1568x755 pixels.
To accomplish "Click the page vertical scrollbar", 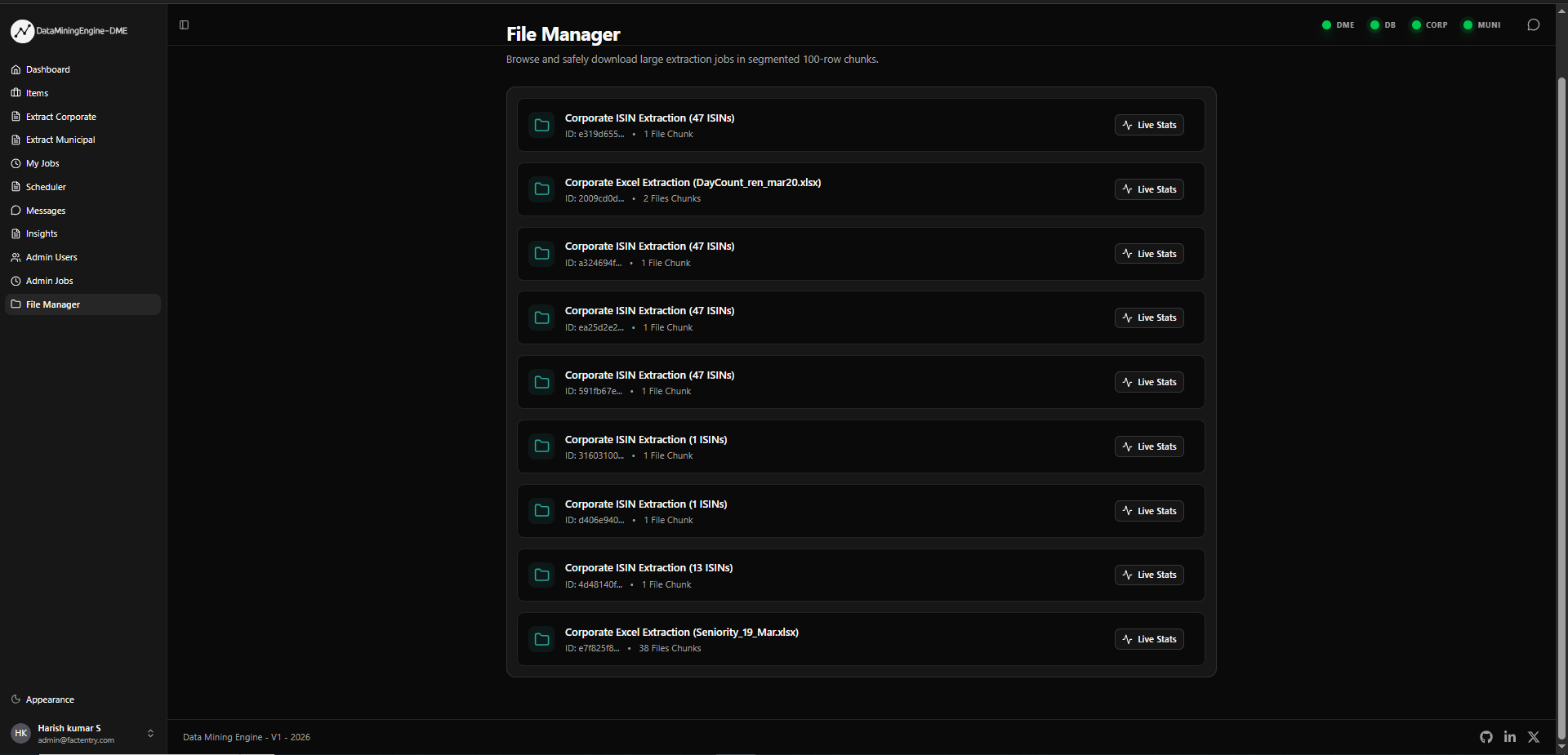I will click(1561, 408).
